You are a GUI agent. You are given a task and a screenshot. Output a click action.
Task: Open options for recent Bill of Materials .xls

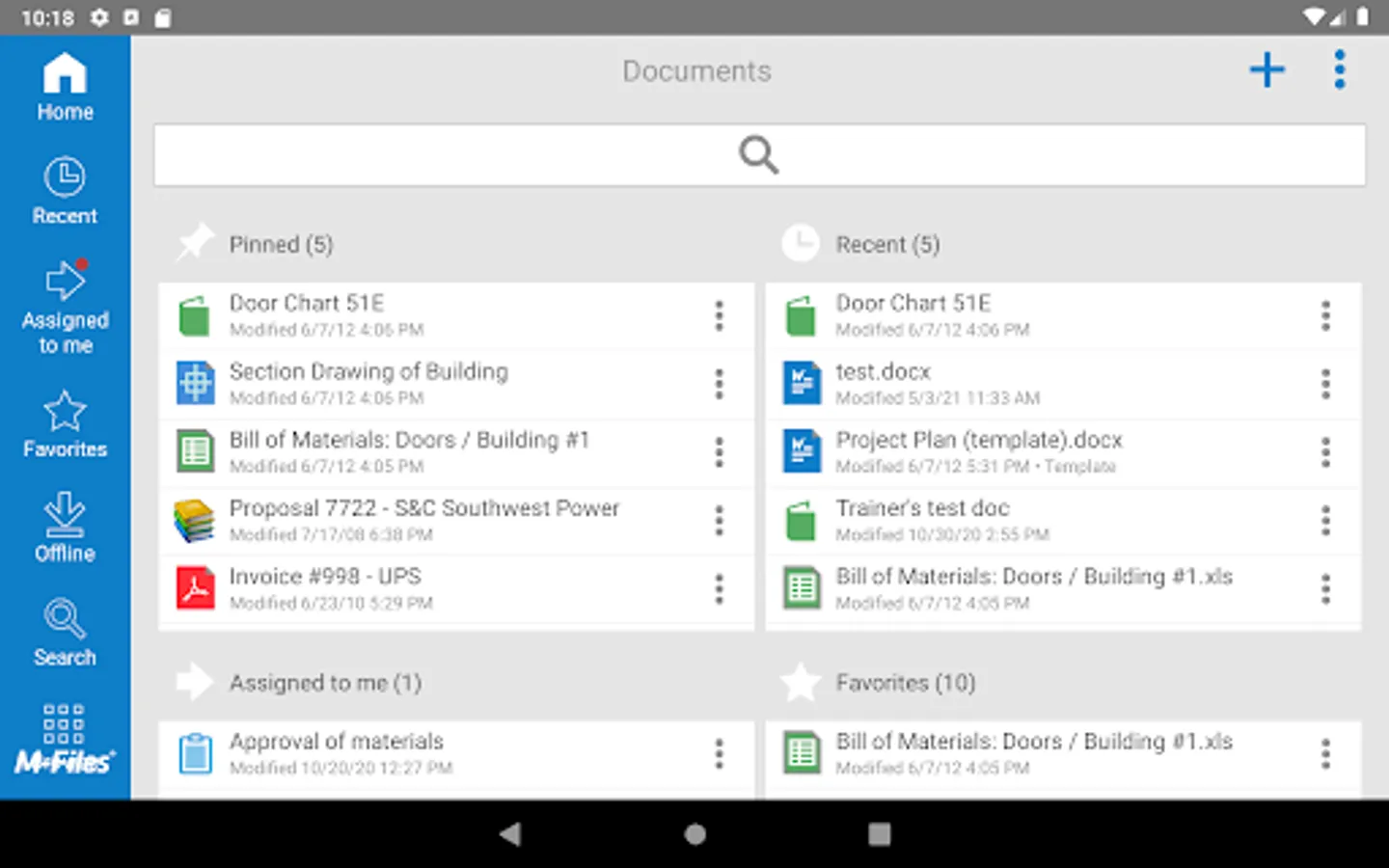point(1325,589)
